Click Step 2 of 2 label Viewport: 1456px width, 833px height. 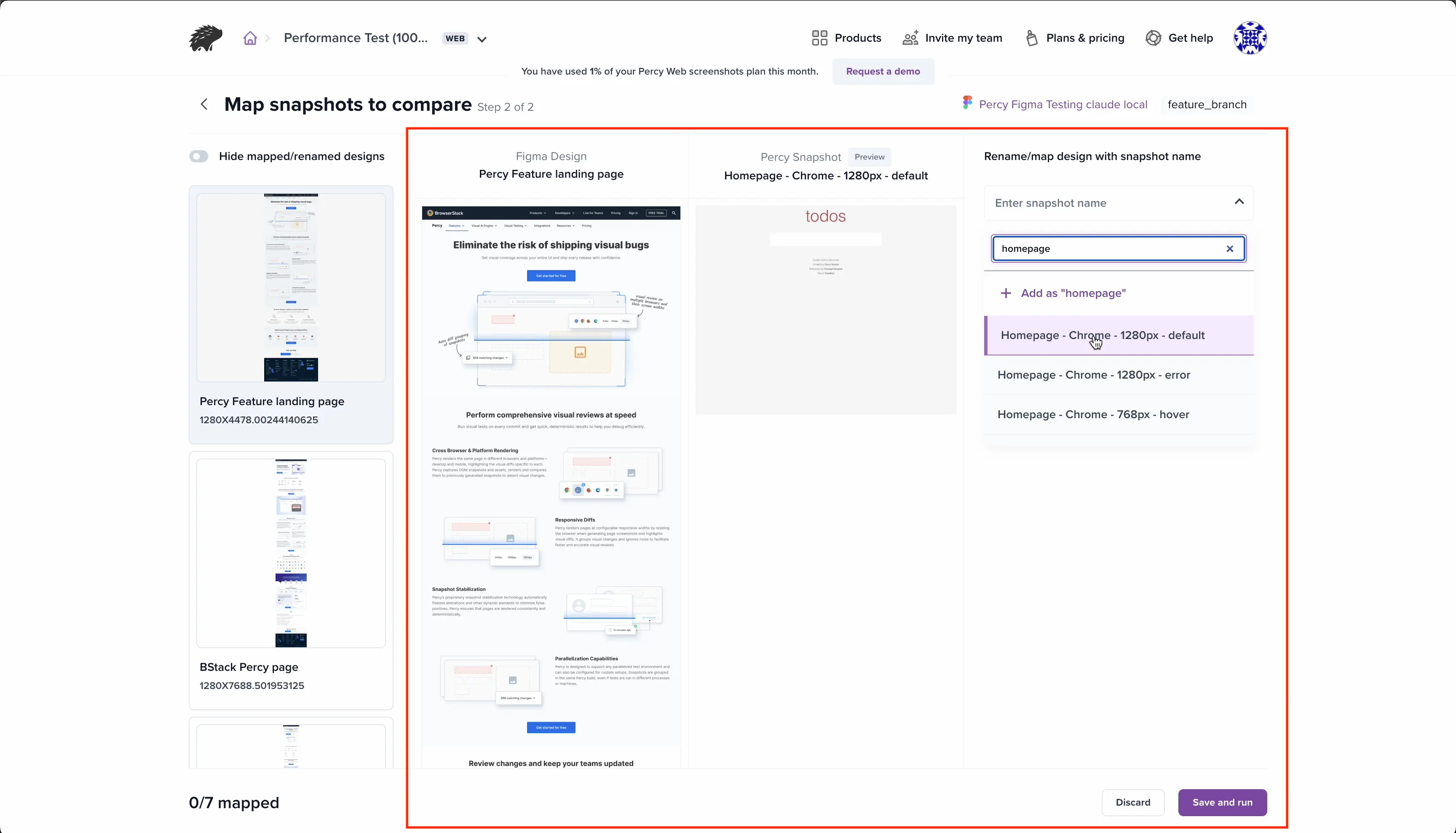pyautogui.click(x=506, y=107)
